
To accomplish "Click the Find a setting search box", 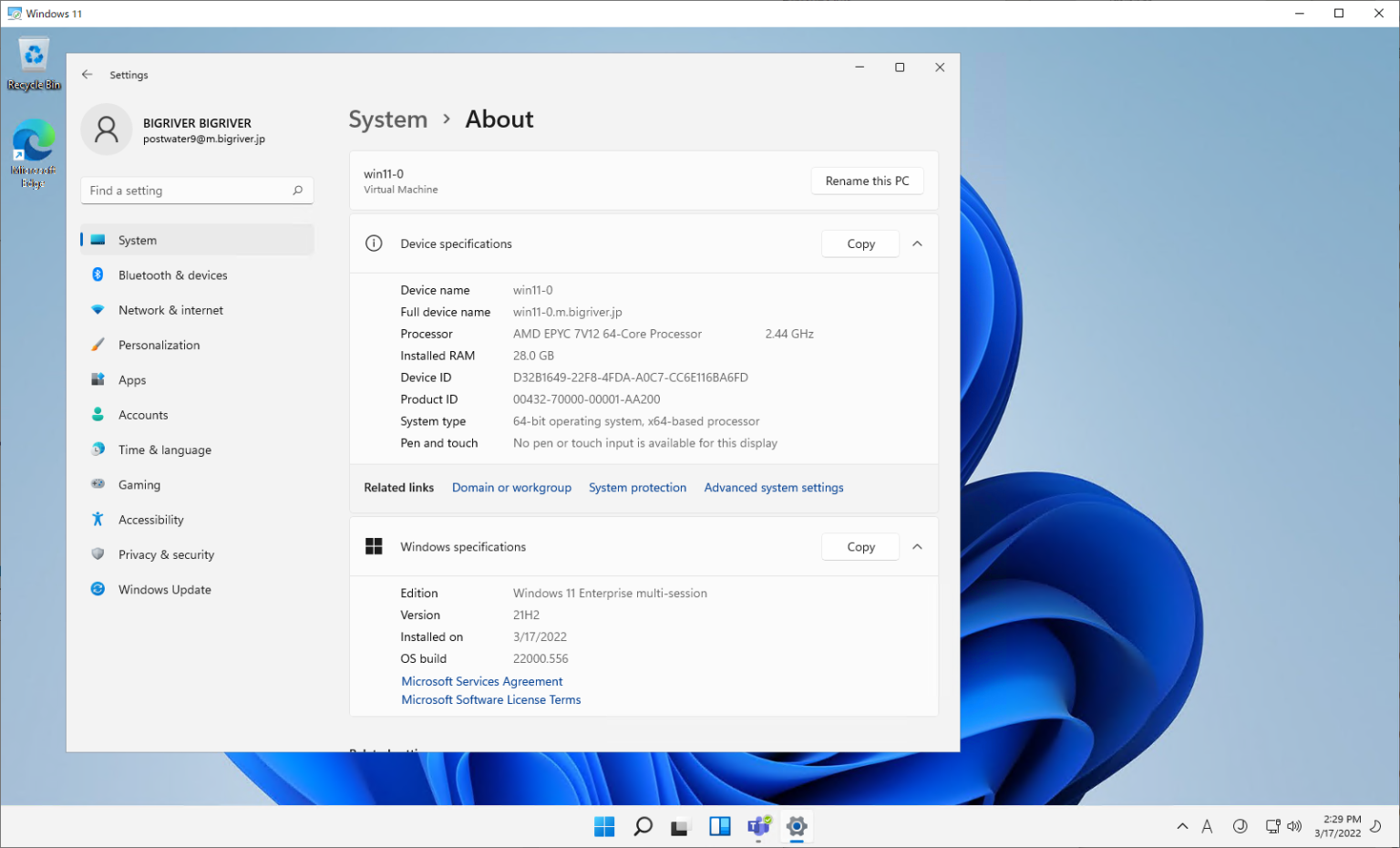I will (x=182, y=190).
